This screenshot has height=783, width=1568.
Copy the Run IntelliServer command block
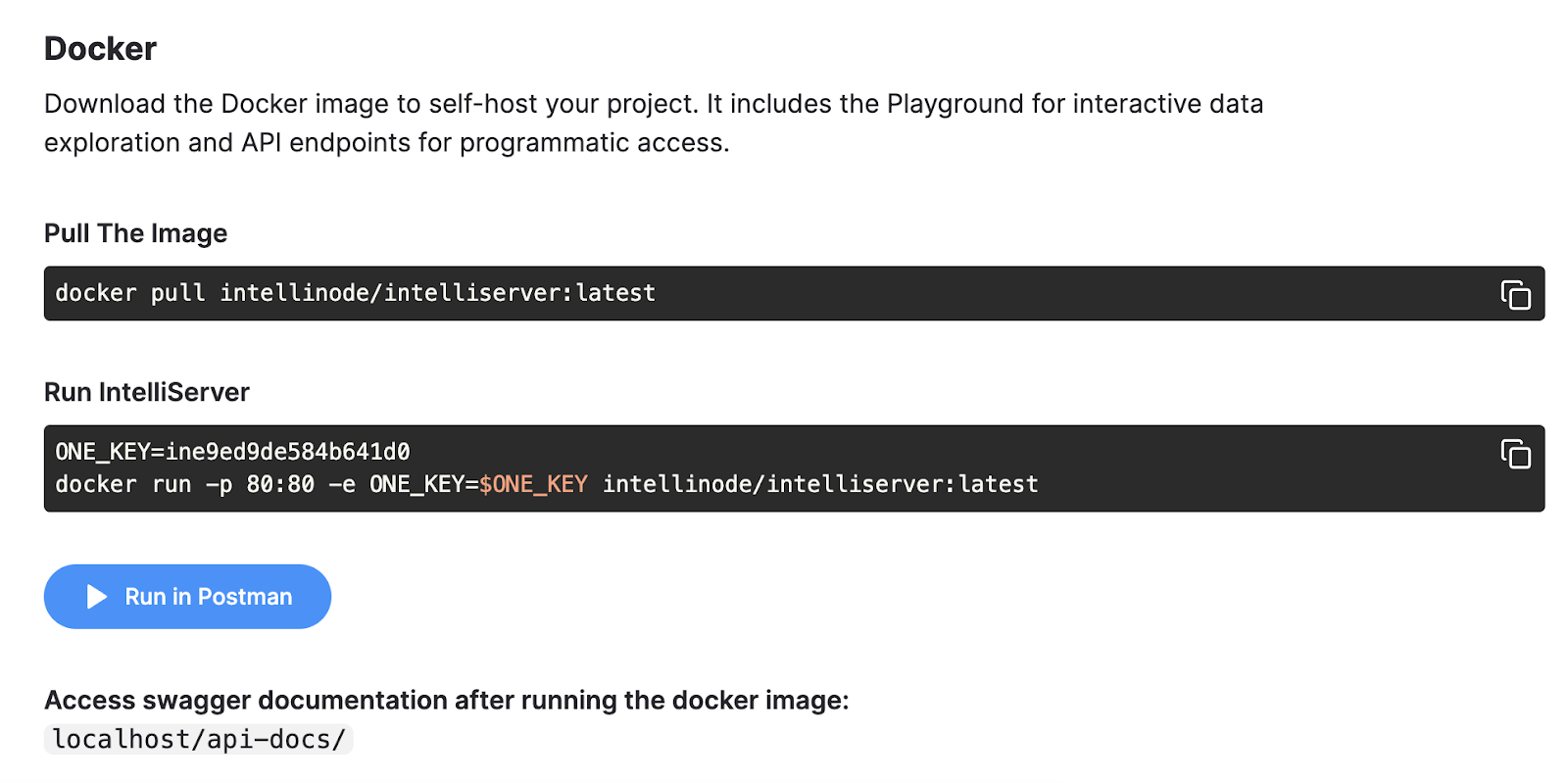tap(1515, 454)
